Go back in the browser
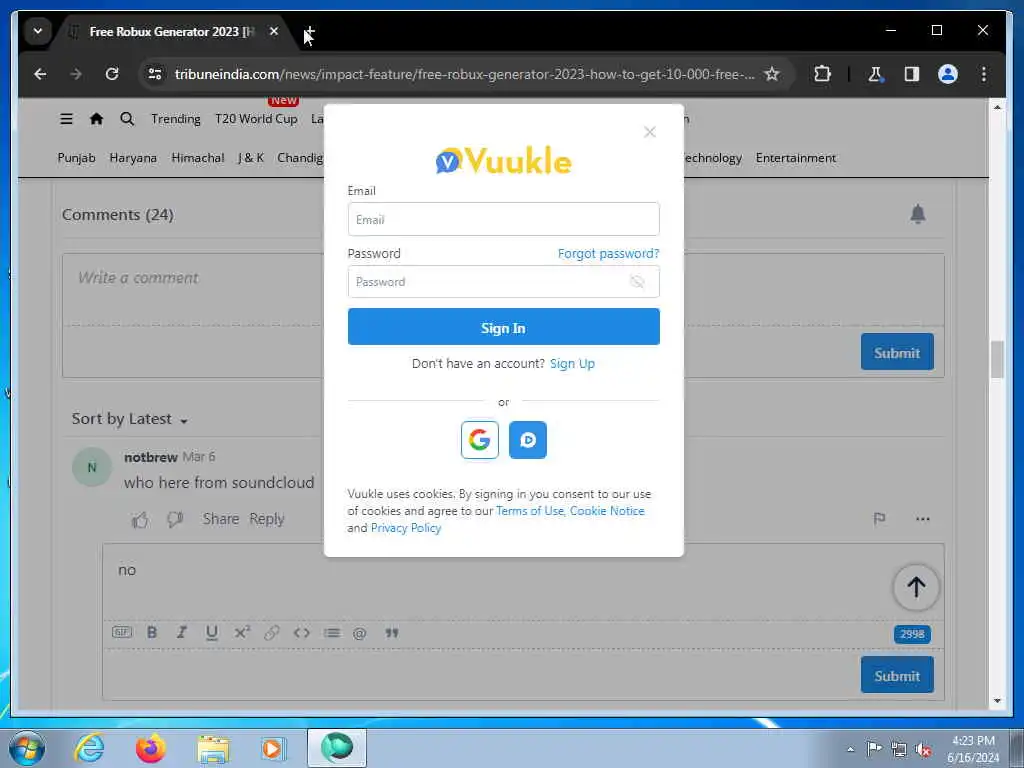This screenshot has height=768, width=1024. click(x=40, y=74)
